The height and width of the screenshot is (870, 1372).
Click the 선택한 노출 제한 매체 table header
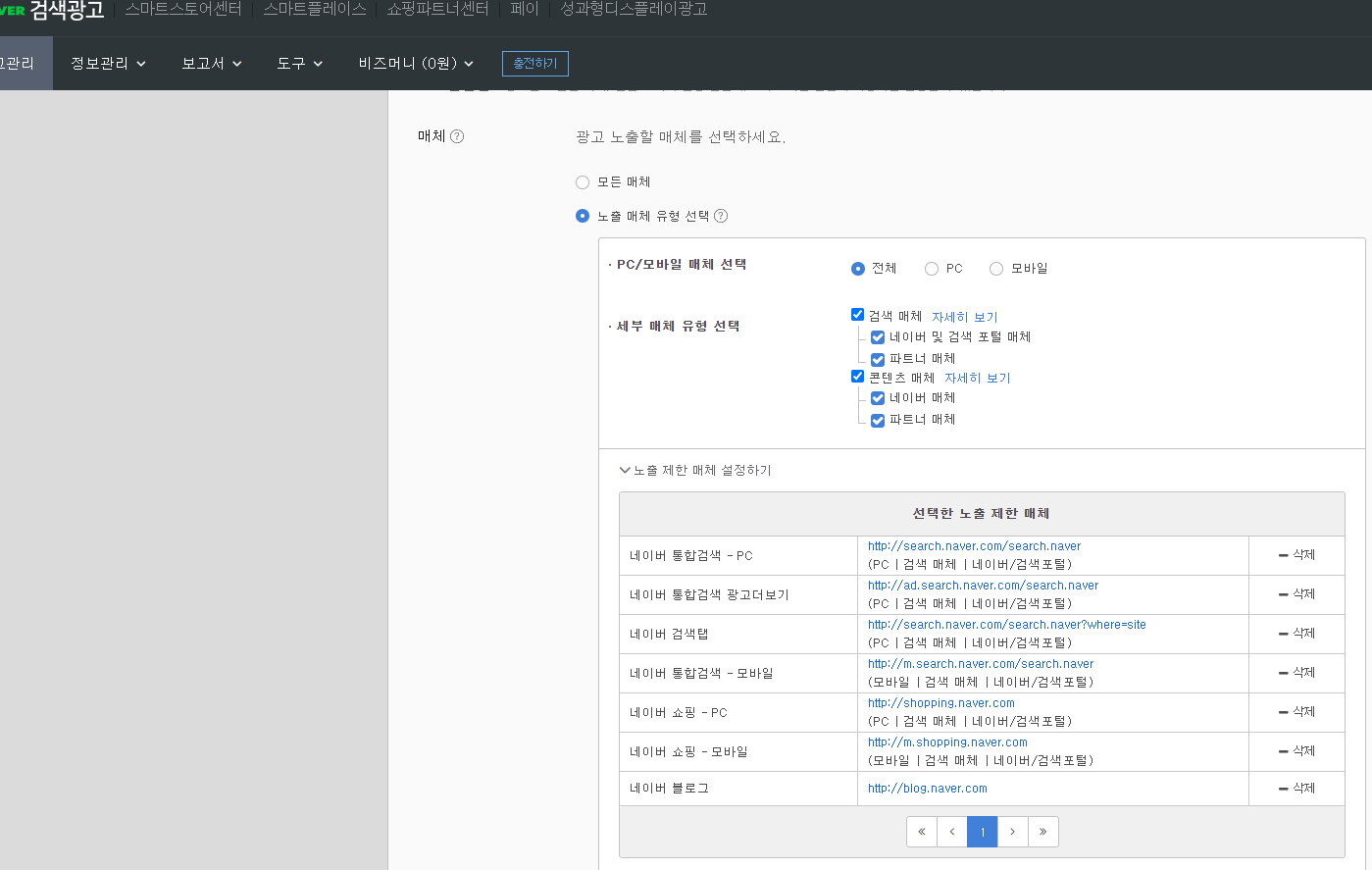(981, 514)
